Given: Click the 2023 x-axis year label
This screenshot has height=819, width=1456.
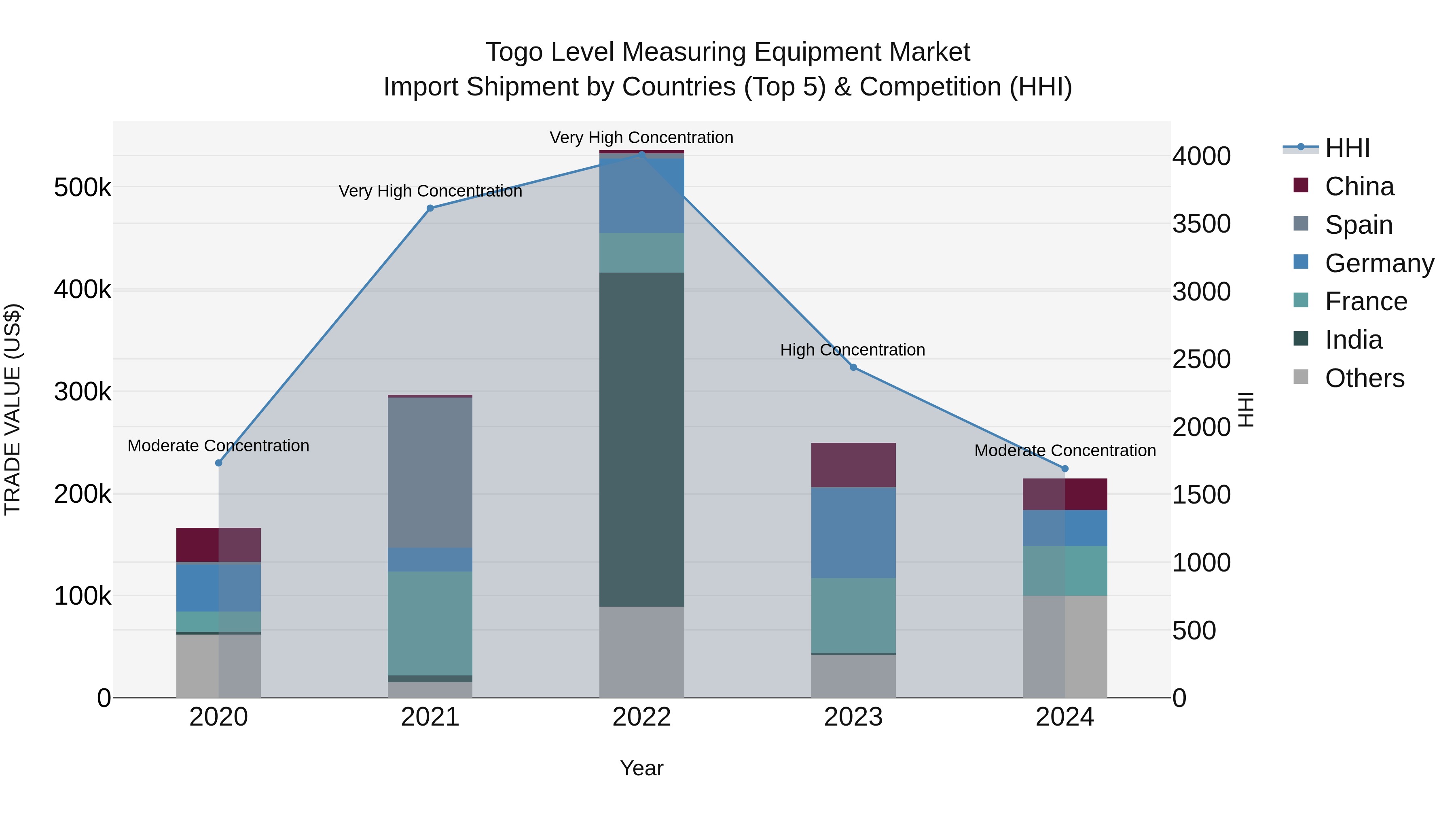Looking at the screenshot, I should pyautogui.click(x=853, y=717).
